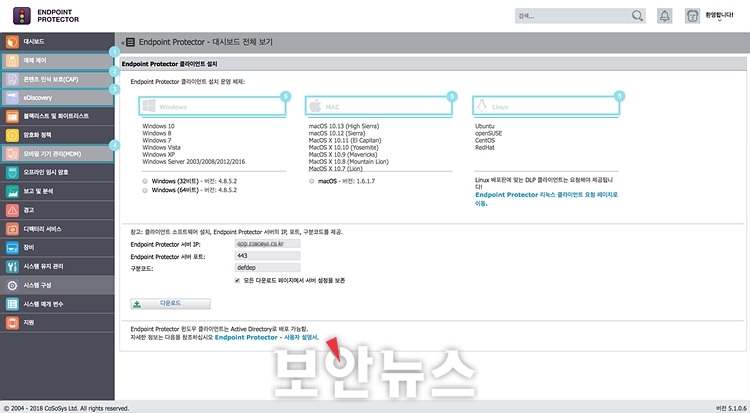The height and width of the screenshot is (413, 750).
Task: Open the 경고 warning triangle icon
Action: [x=12, y=210]
